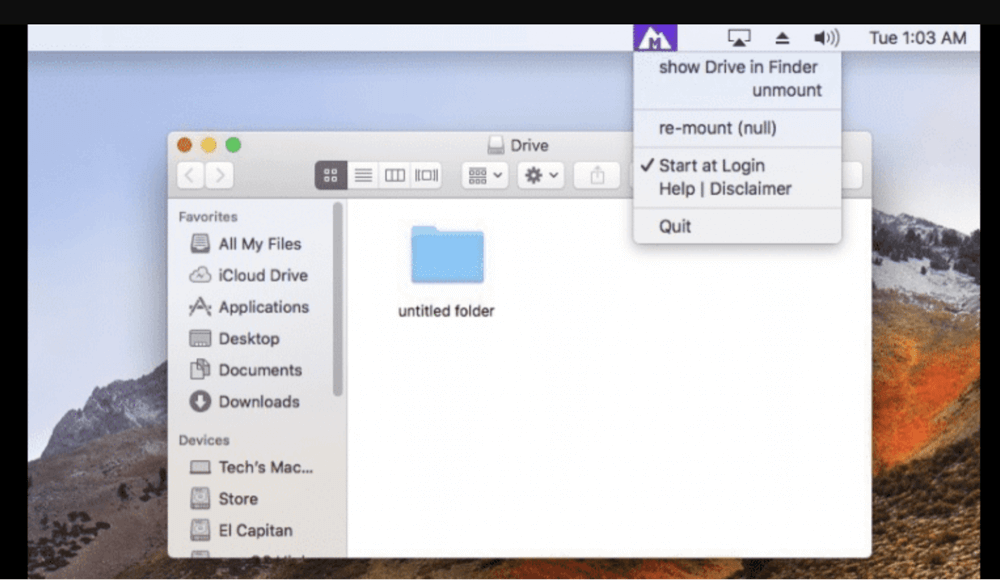Open AirPlay mirroring from the menu bar

point(739,37)
